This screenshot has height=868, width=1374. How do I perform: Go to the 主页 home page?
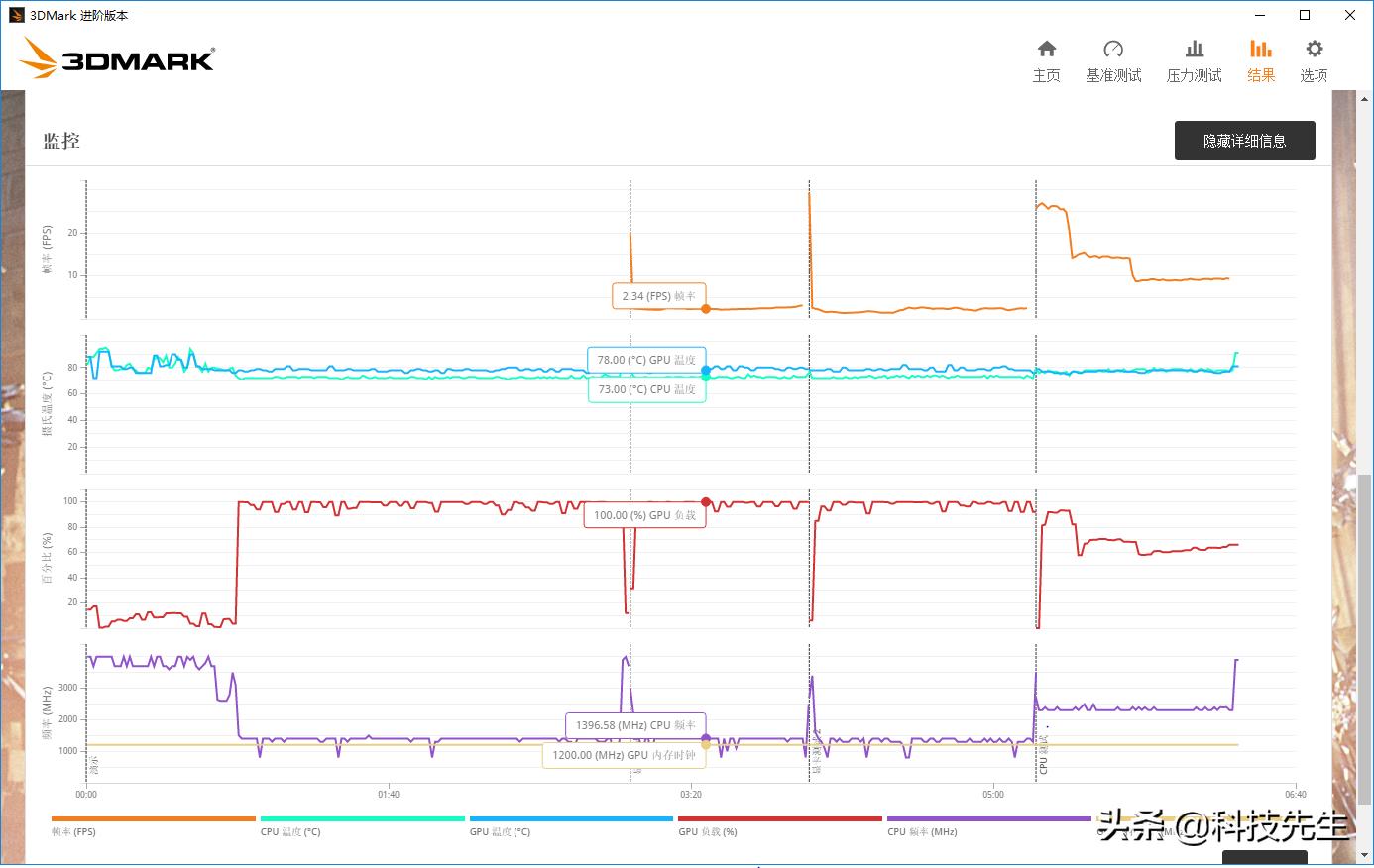tap(1046, 61)
